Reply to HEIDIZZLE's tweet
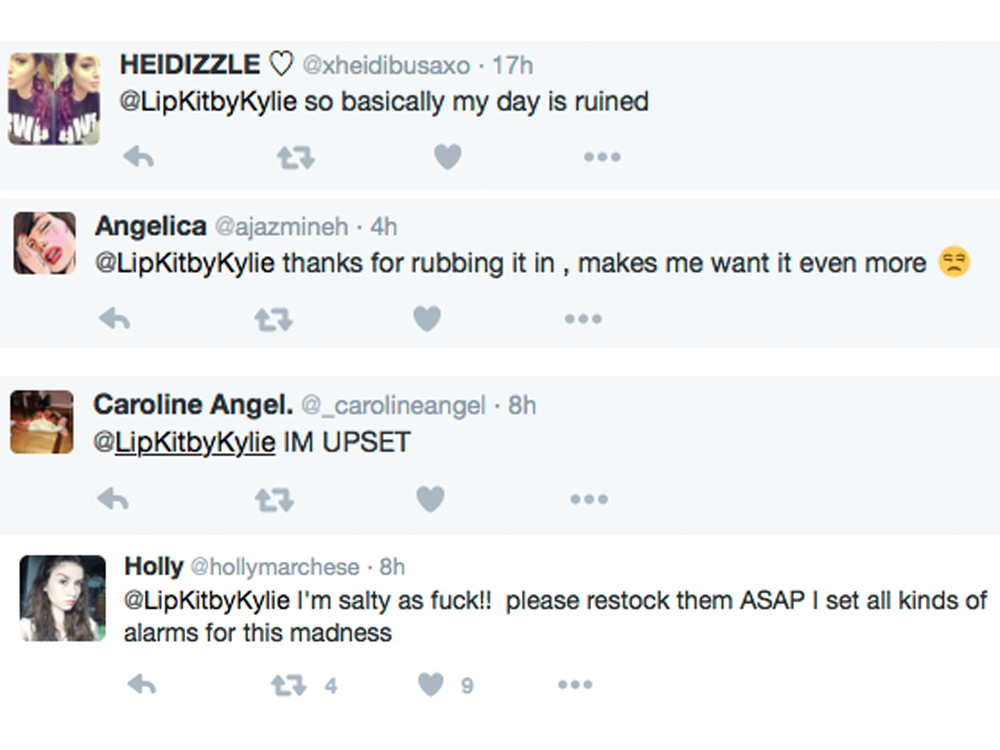 [138, 157]
